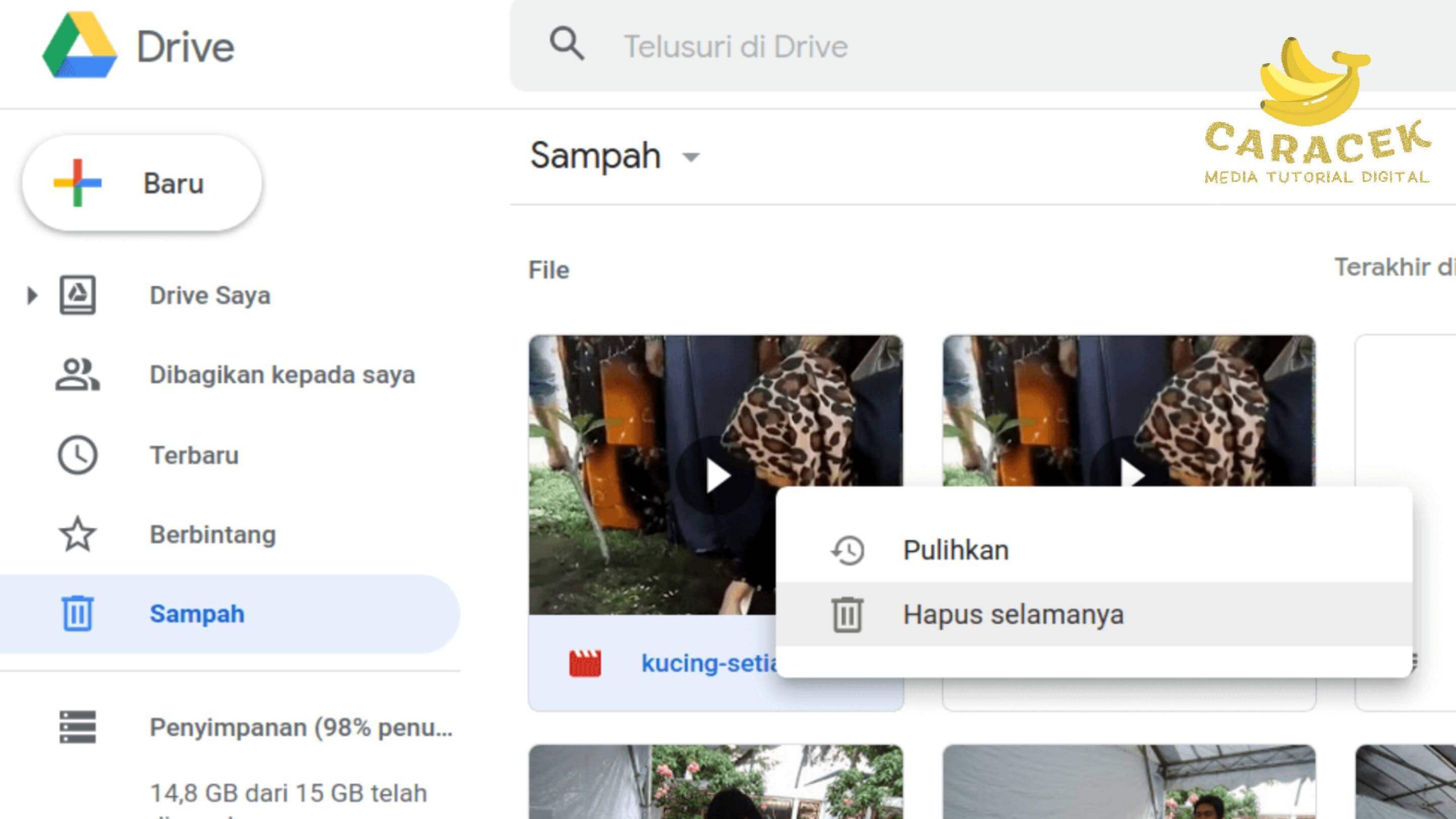1456x819 pixels.
Task: Open Penyimpanan (98% penuh) storage link
Action: (300, 727)
